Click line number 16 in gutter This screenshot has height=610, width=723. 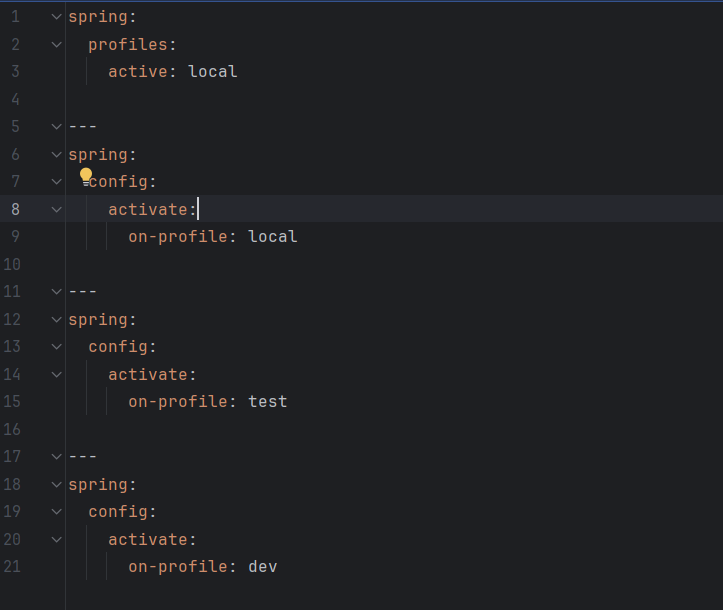coord(12,429)
